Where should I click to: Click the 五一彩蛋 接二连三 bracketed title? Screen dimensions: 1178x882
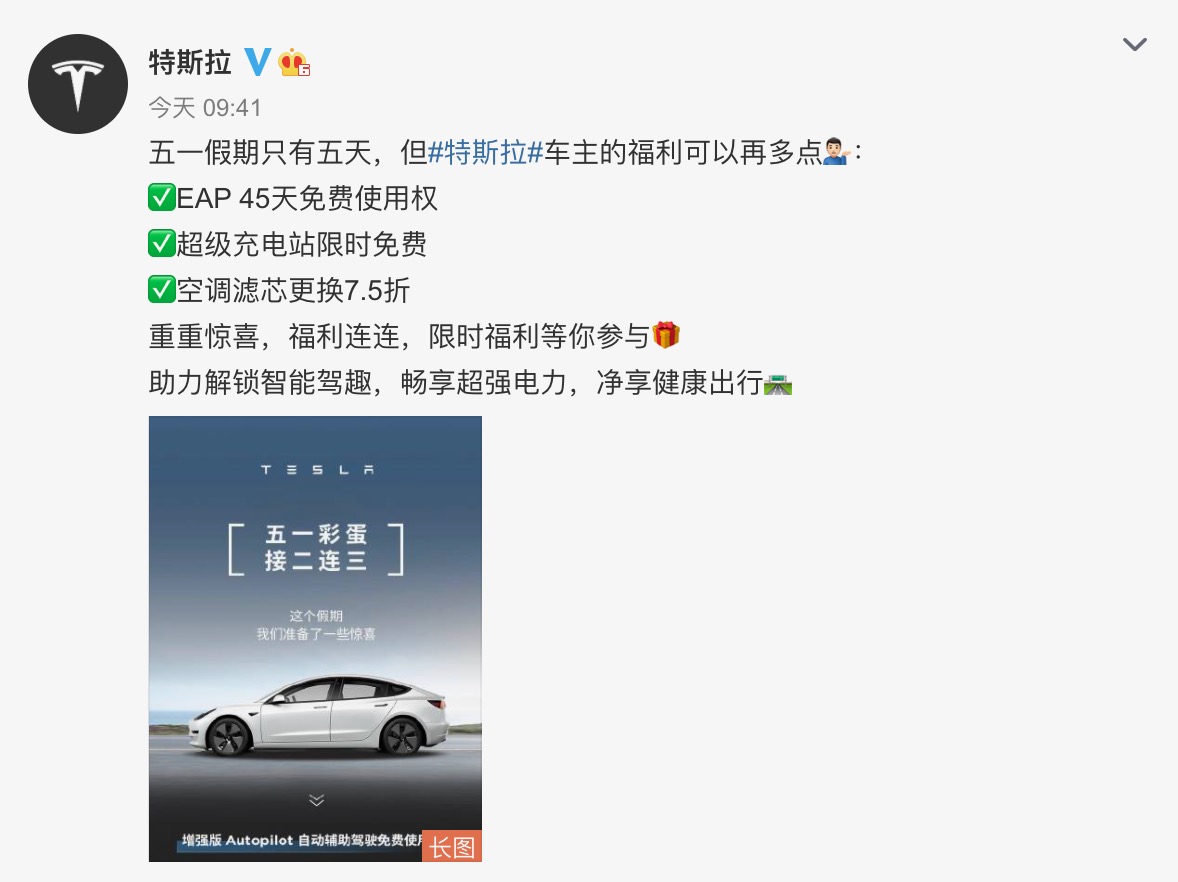316,548
